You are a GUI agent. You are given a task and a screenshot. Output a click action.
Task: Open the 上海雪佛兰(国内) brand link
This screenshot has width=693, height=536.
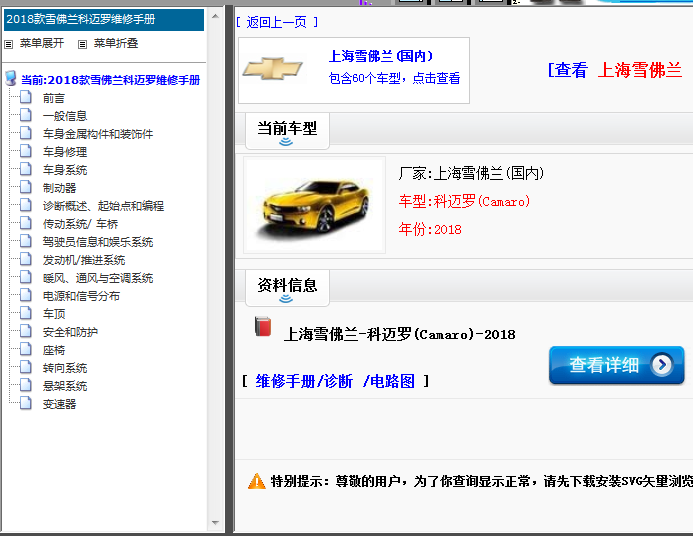[x=381, y=56]
